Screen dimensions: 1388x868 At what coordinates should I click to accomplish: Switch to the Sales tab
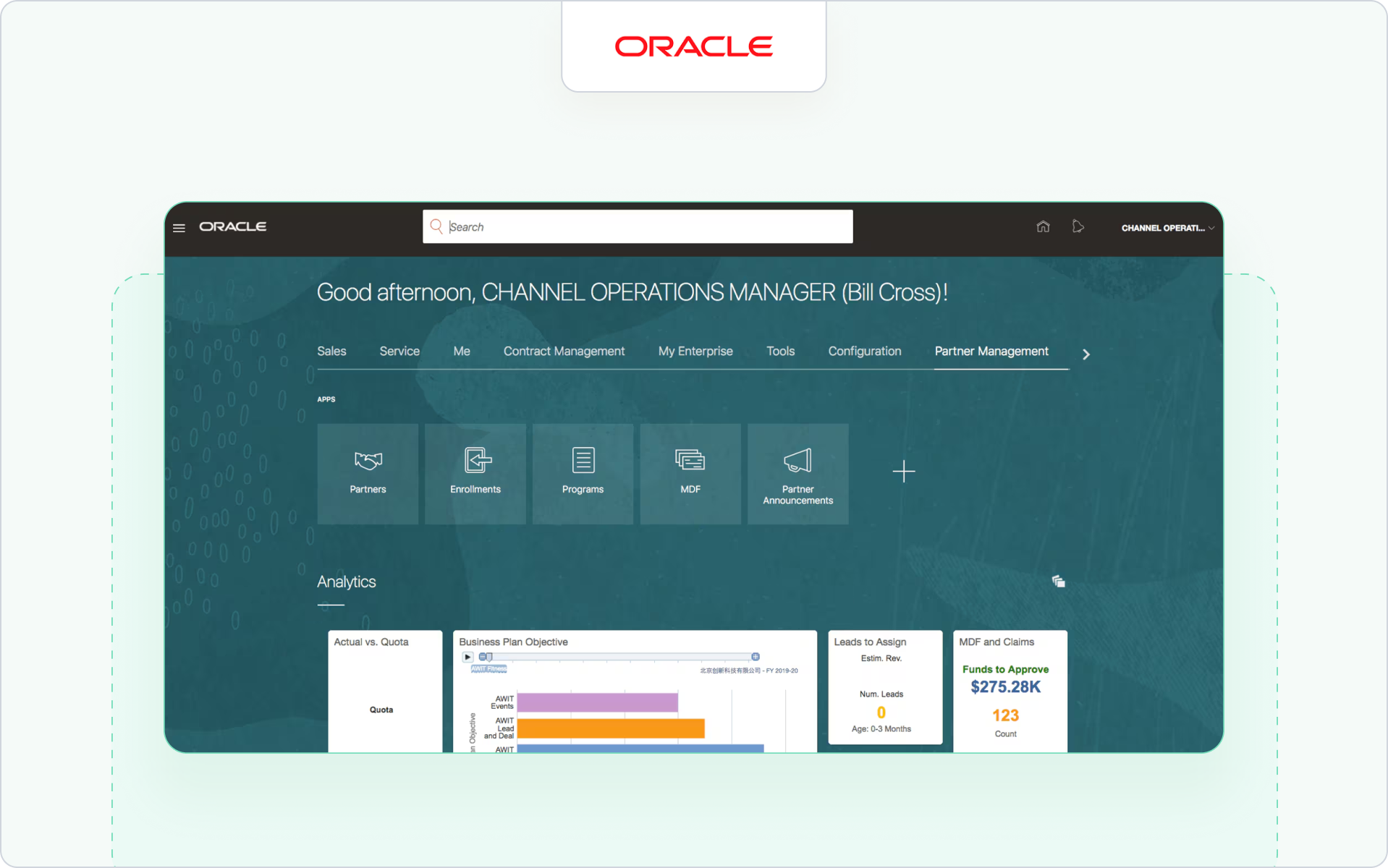tap(331, 351)
